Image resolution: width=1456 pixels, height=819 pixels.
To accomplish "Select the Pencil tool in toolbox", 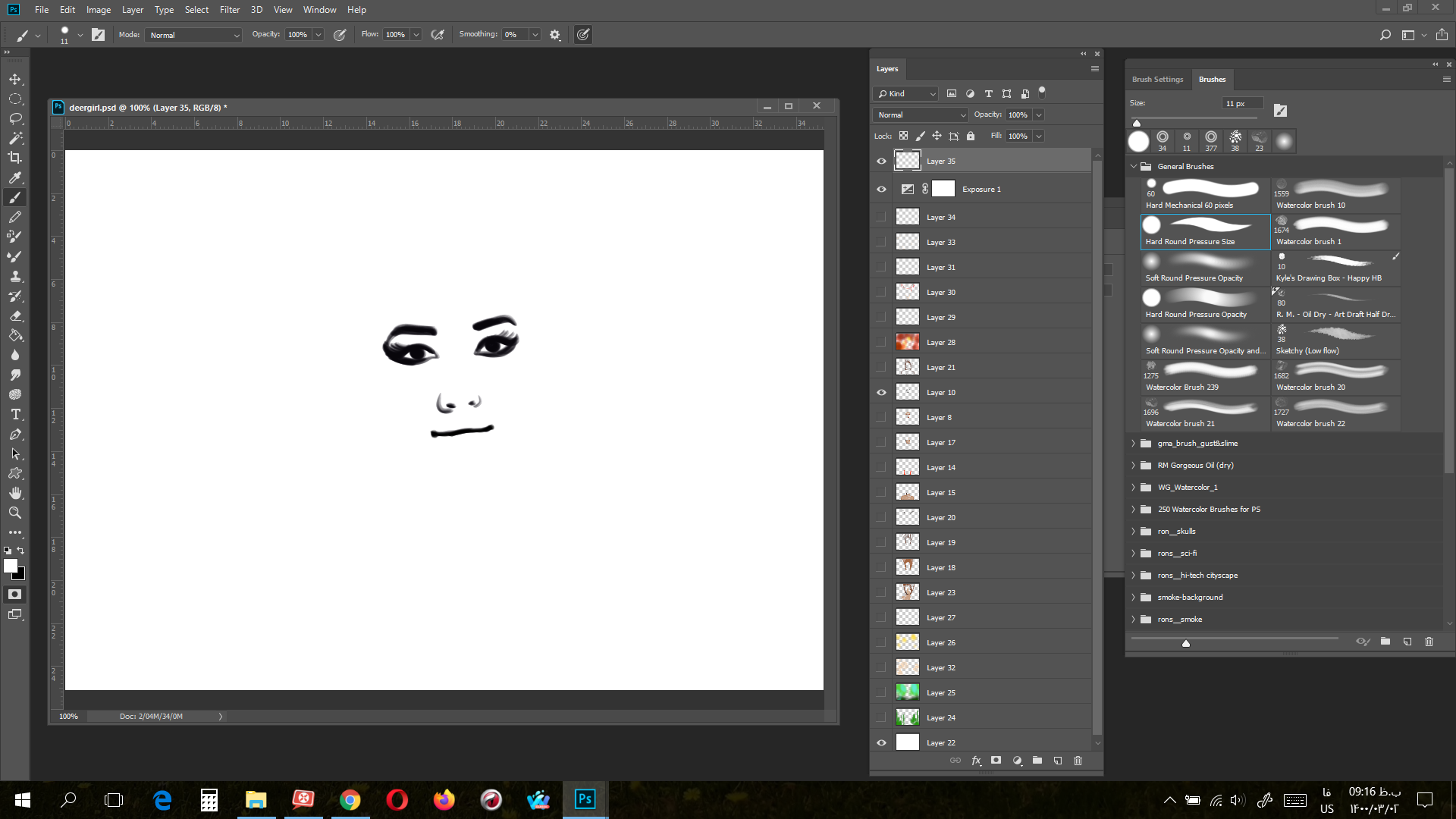I will (x=15, y=217).
